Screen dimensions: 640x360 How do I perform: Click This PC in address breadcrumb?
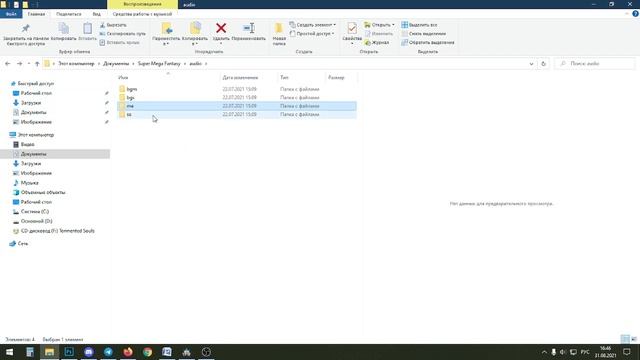(x=76, y=64)
